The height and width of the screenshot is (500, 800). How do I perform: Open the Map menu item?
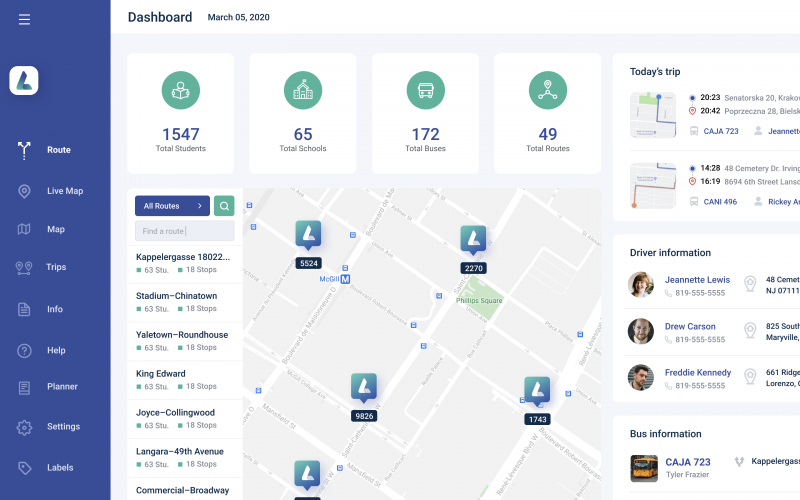pyautogui.click(x=56, y=229)
